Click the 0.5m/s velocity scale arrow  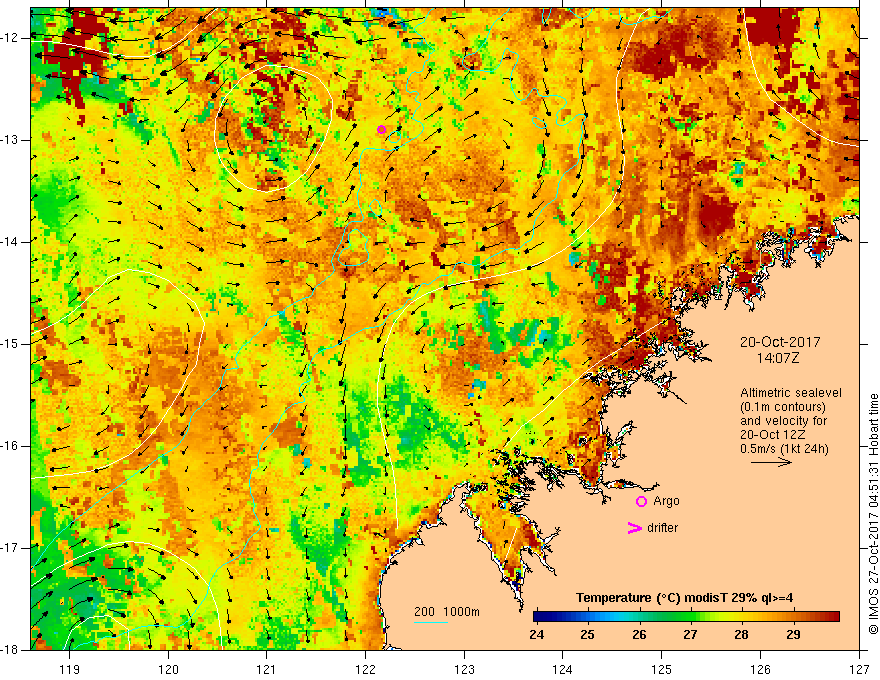coord(771,462)
